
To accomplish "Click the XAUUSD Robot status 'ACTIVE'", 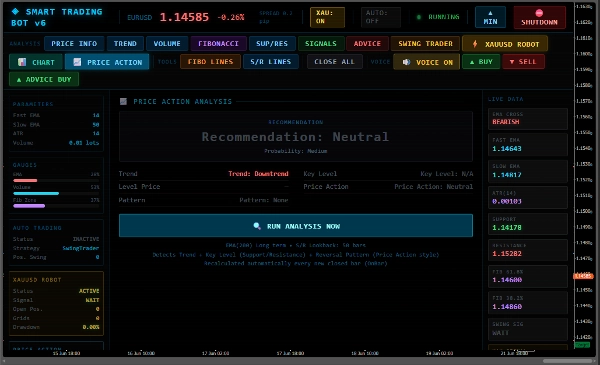I will click(89, 291).
